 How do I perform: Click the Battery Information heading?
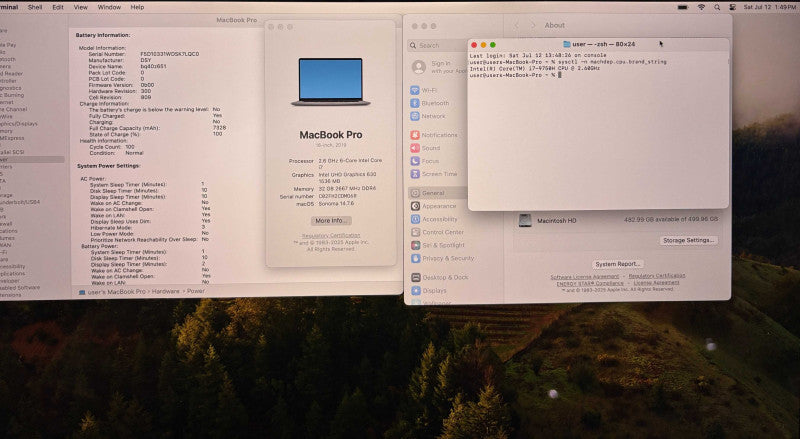103,35
